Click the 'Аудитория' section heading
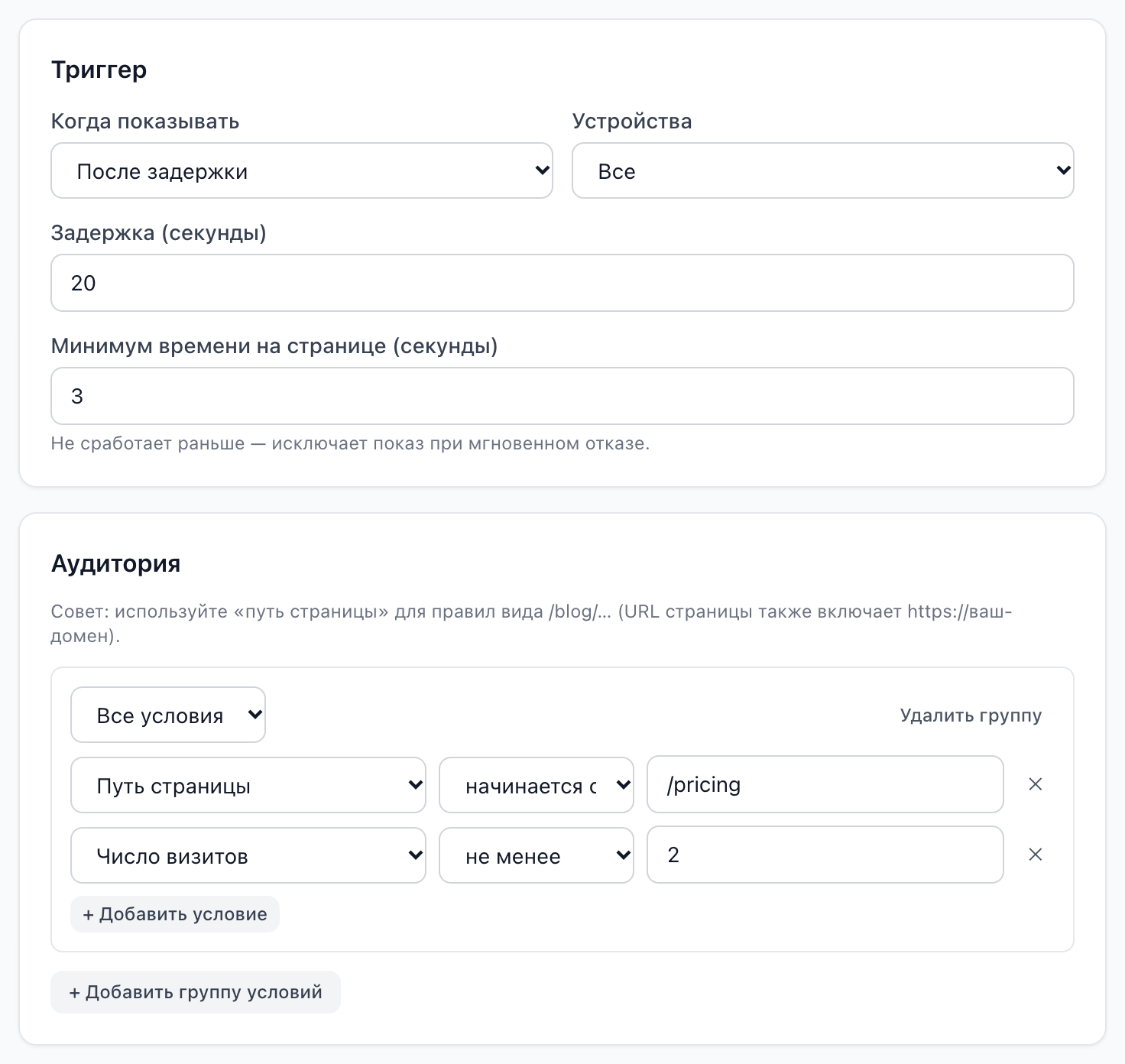 [x=116, y=563]
